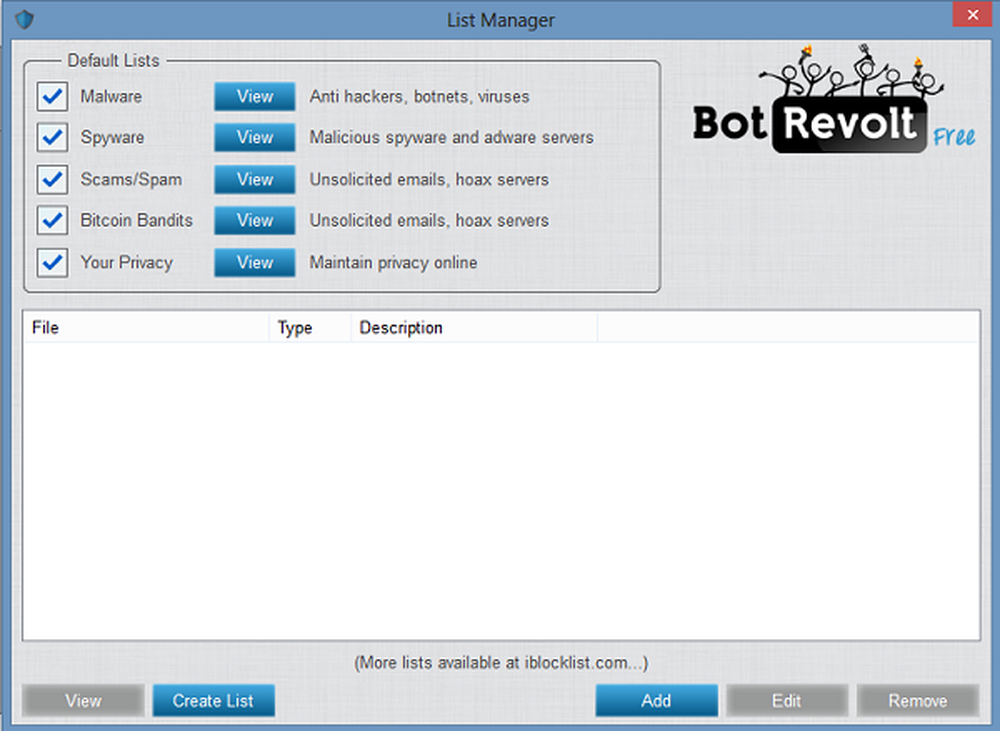Viewport: 1000px width, 731px height.
Task: View the Your Privacy list
Action: click(255, 263)
